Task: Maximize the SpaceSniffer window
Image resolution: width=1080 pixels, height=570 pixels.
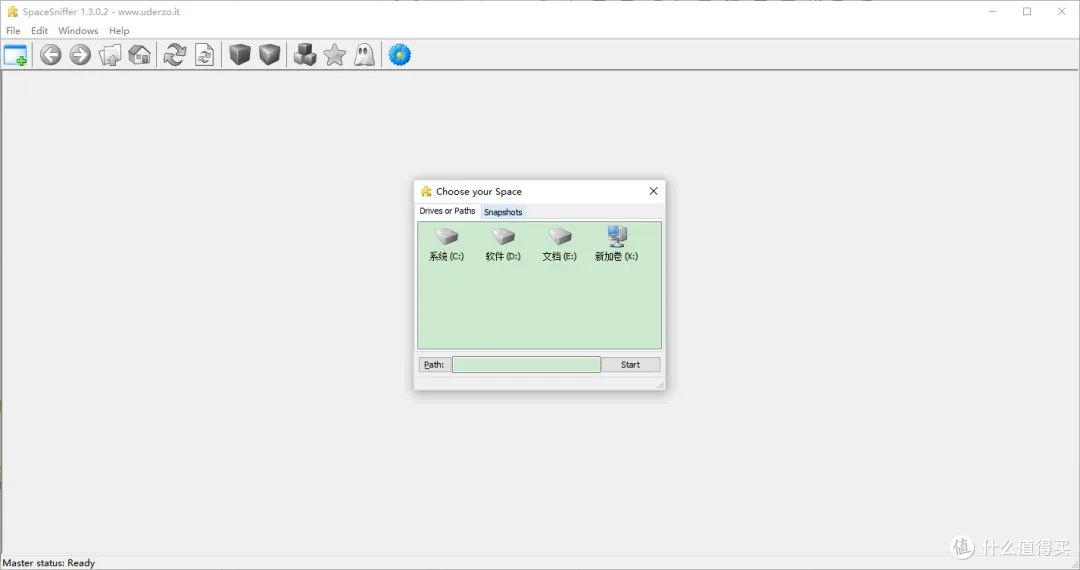Action: pos(1027,12)
